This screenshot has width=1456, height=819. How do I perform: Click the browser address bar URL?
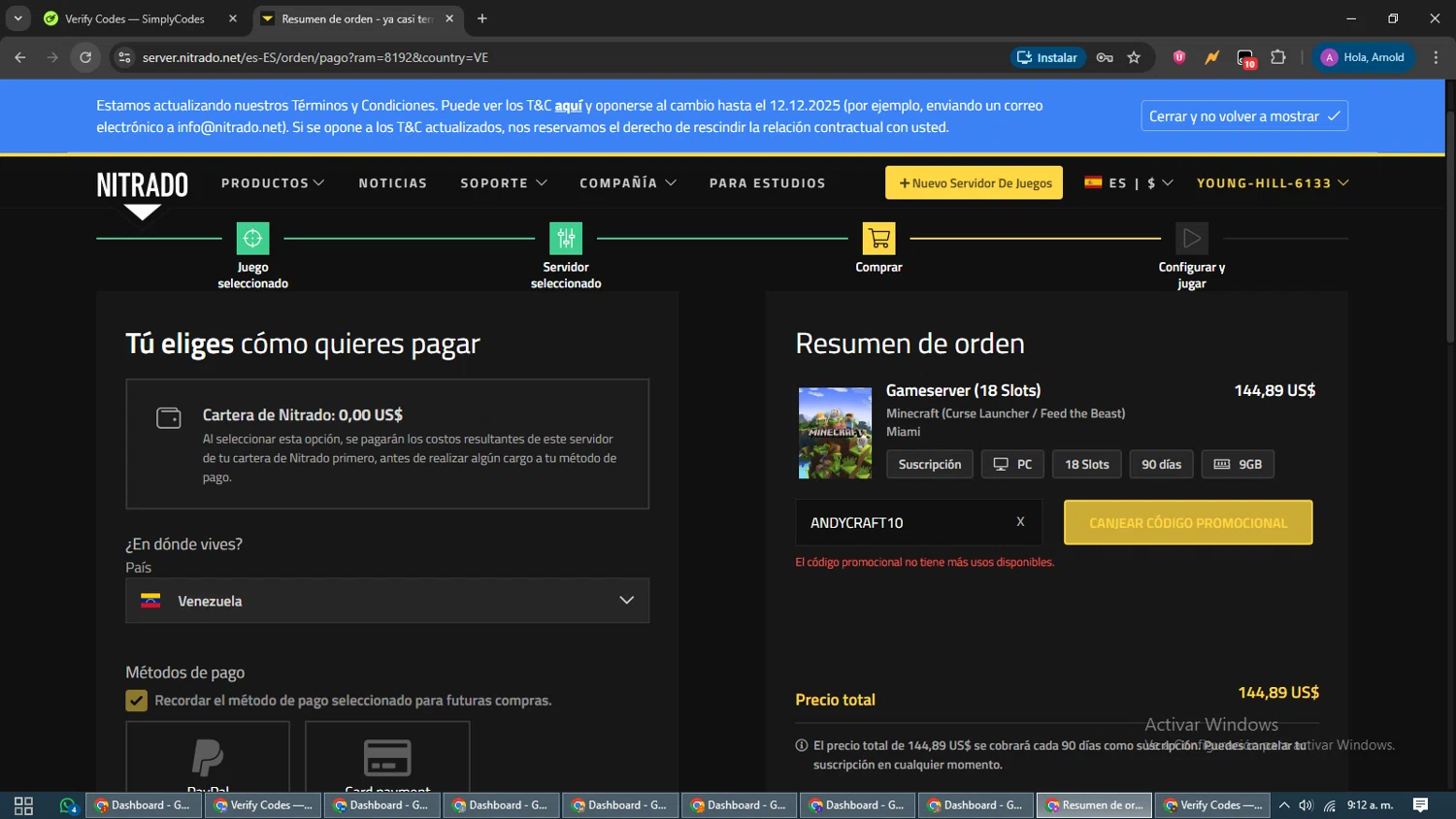(x=315, y=57)
